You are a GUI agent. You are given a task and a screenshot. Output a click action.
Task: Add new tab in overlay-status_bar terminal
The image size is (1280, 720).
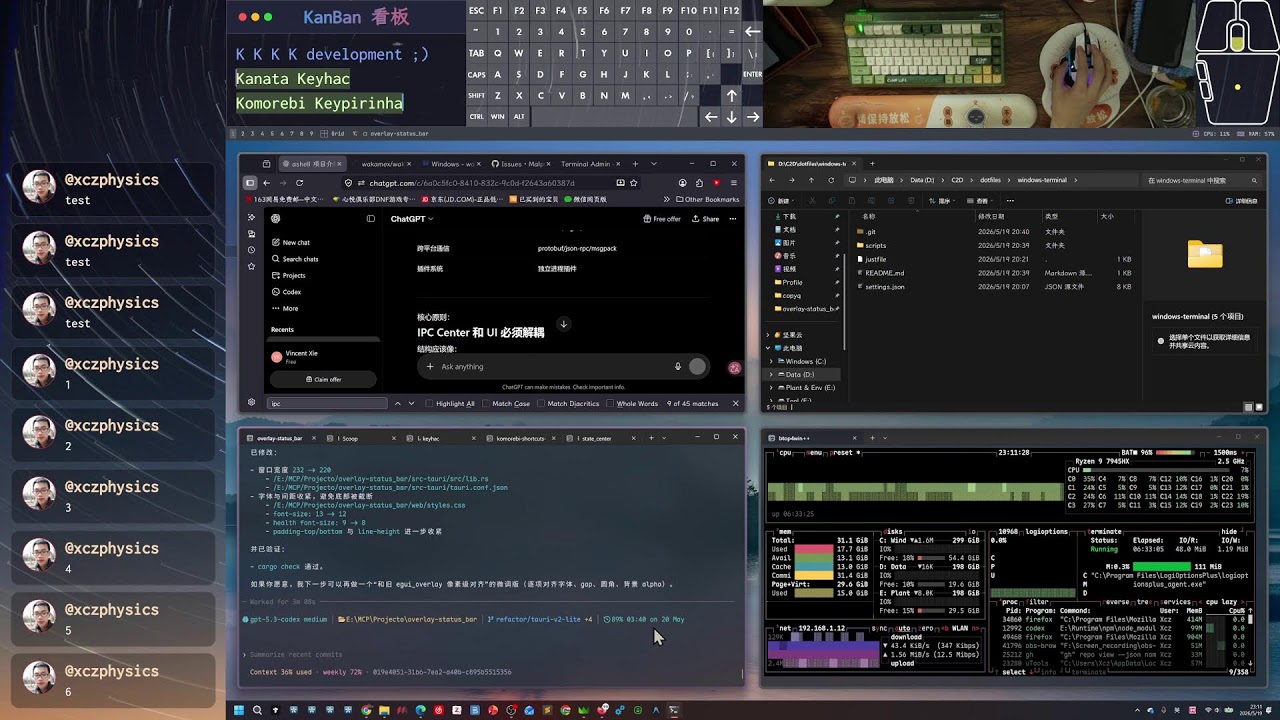point(650,438)
